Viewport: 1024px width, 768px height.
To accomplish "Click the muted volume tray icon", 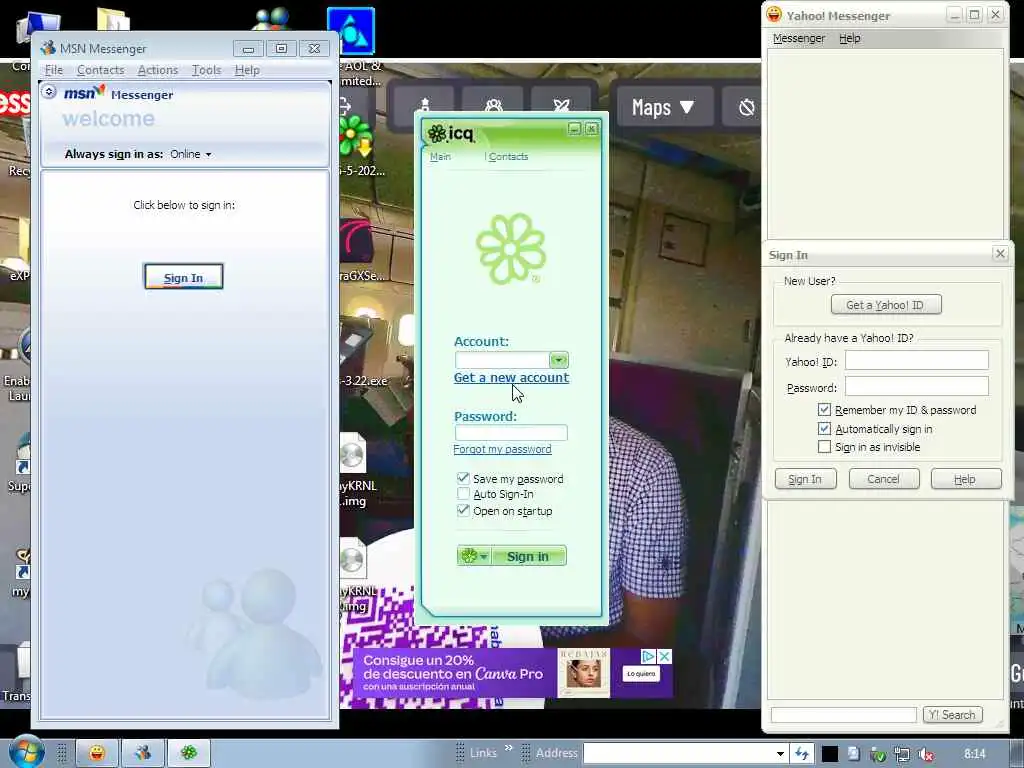I will click(x=926, y=754).
